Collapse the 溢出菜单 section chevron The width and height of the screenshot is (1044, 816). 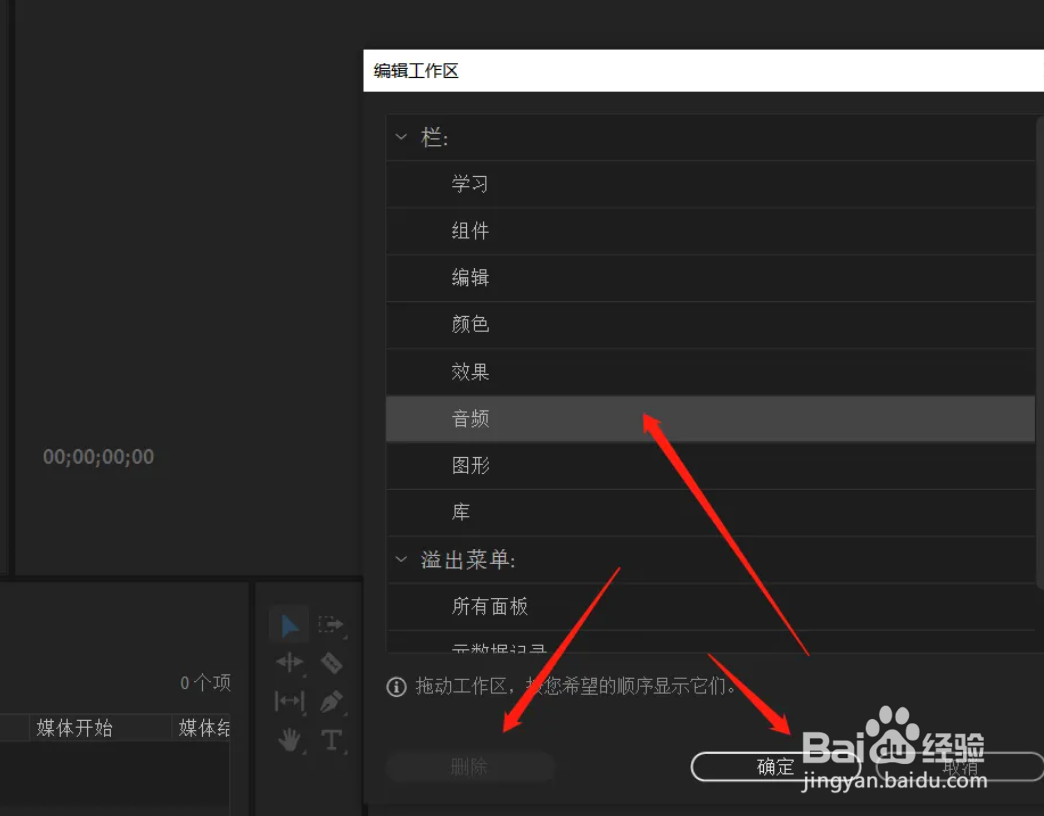click(401, 560)
